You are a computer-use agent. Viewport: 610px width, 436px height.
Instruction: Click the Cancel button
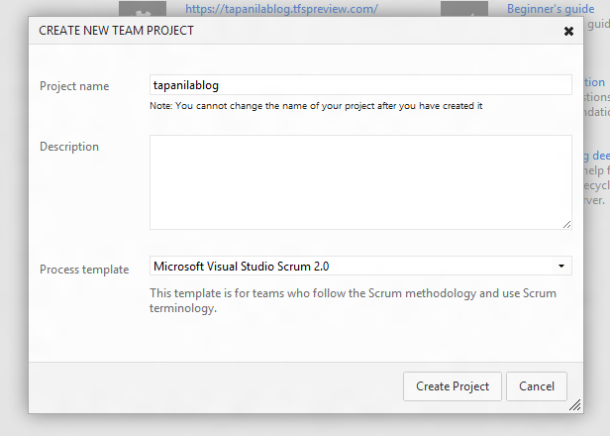(536, 386)
